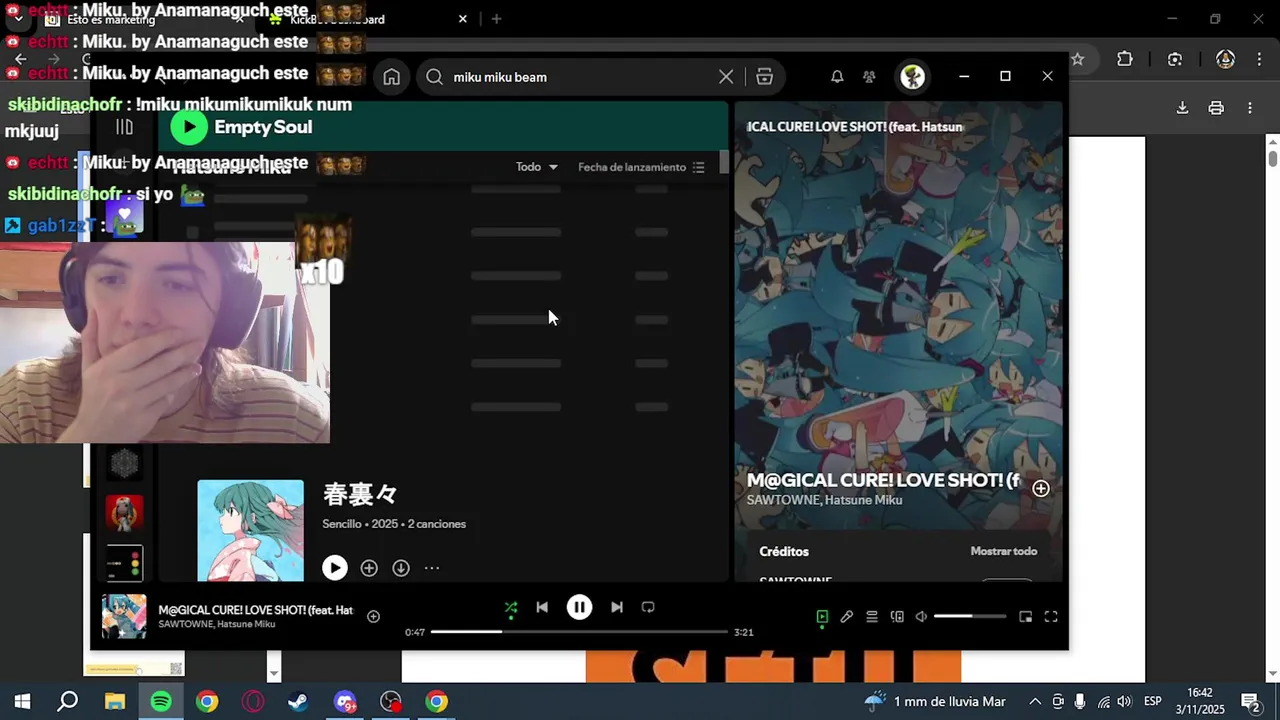The height and width of the screenshot is (720, 1280).
Task: Adjust the Spotify volume slider
Action: pos(968,617)
